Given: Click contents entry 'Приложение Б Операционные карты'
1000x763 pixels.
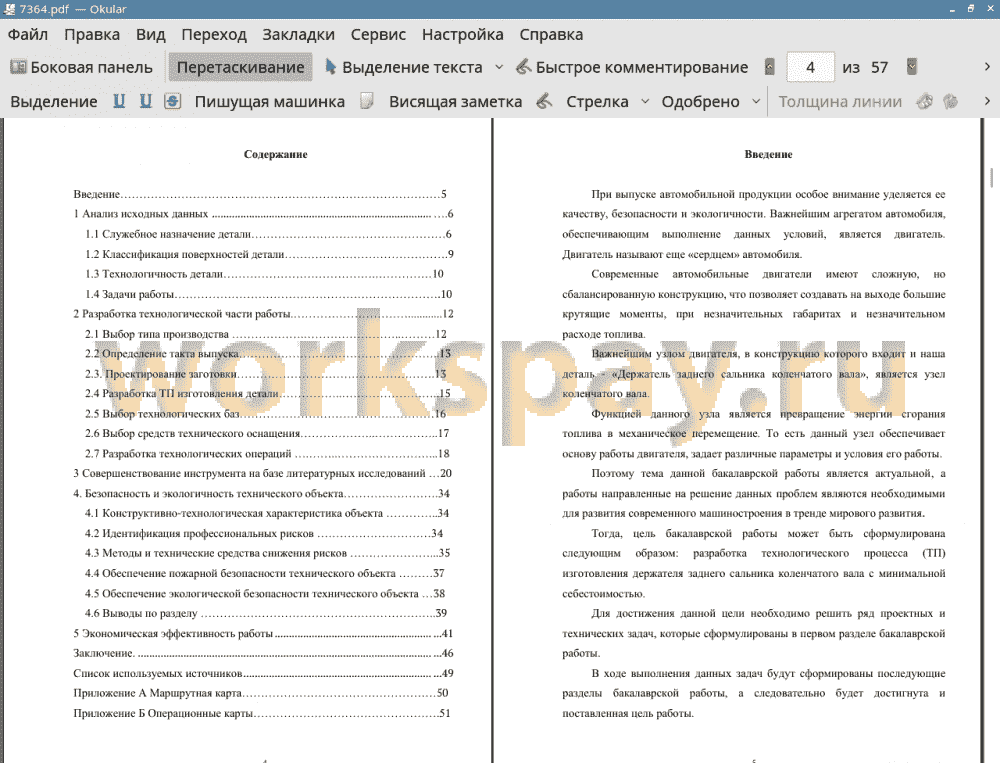Looking at the screenshot, I should click(261, 713).
